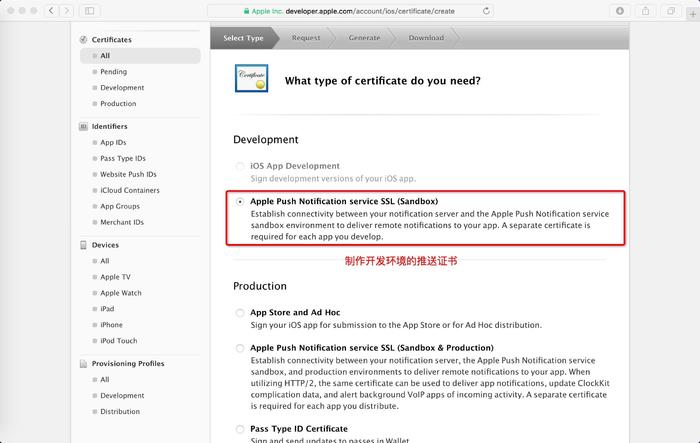Toggle the Safari sidebar button
700x443 pixels.
click(89, 10)
